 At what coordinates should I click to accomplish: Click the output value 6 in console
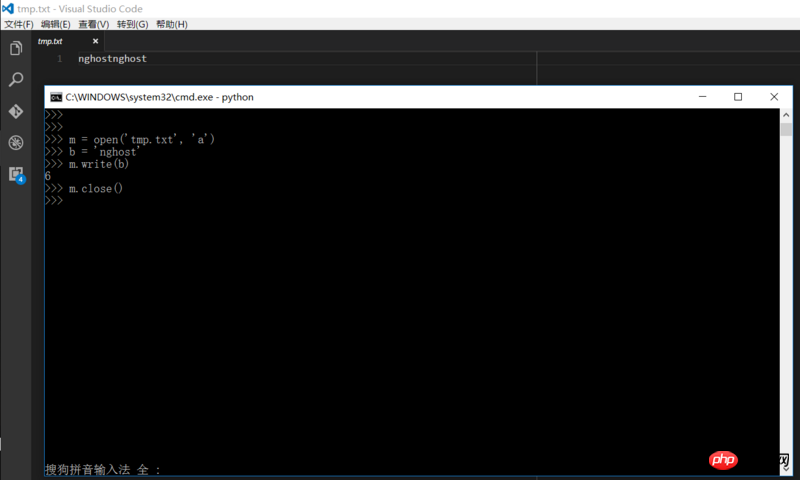(x=48, y=176)
